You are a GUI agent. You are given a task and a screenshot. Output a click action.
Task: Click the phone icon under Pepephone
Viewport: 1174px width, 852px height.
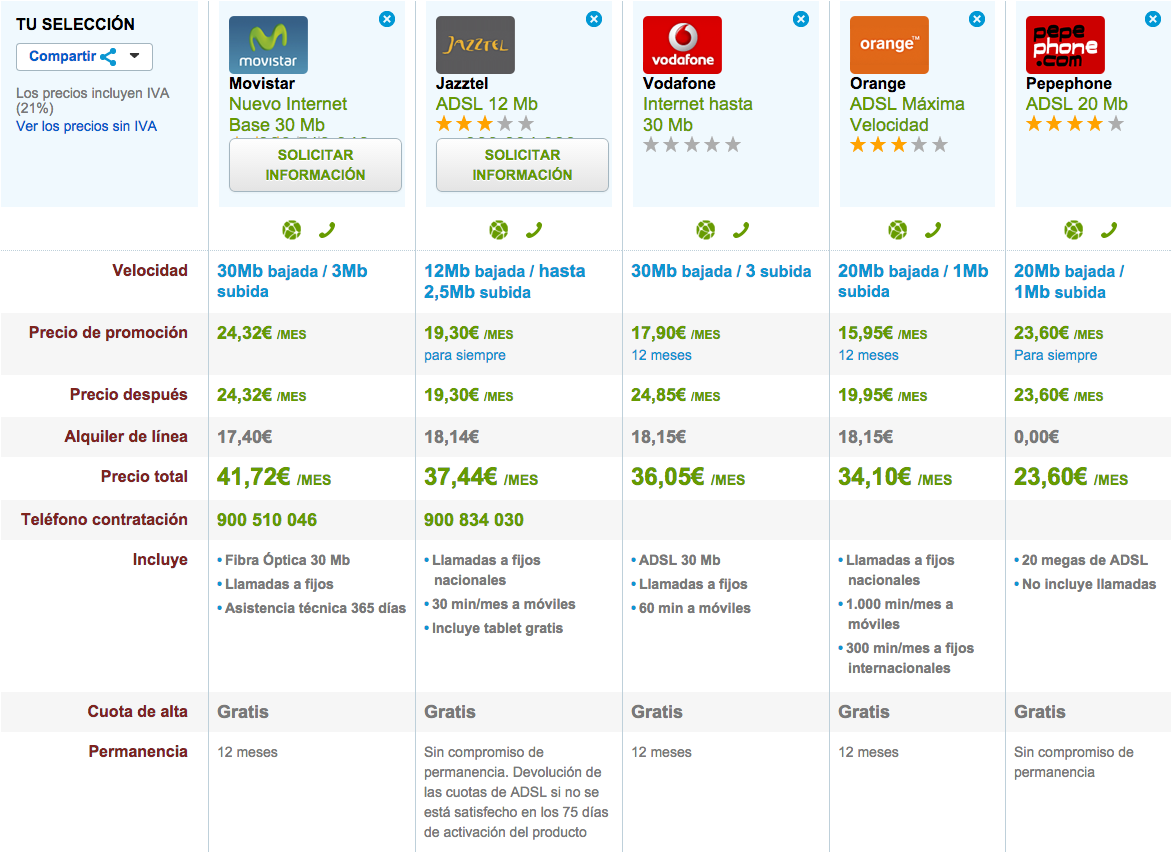[x=1109, y=230]
